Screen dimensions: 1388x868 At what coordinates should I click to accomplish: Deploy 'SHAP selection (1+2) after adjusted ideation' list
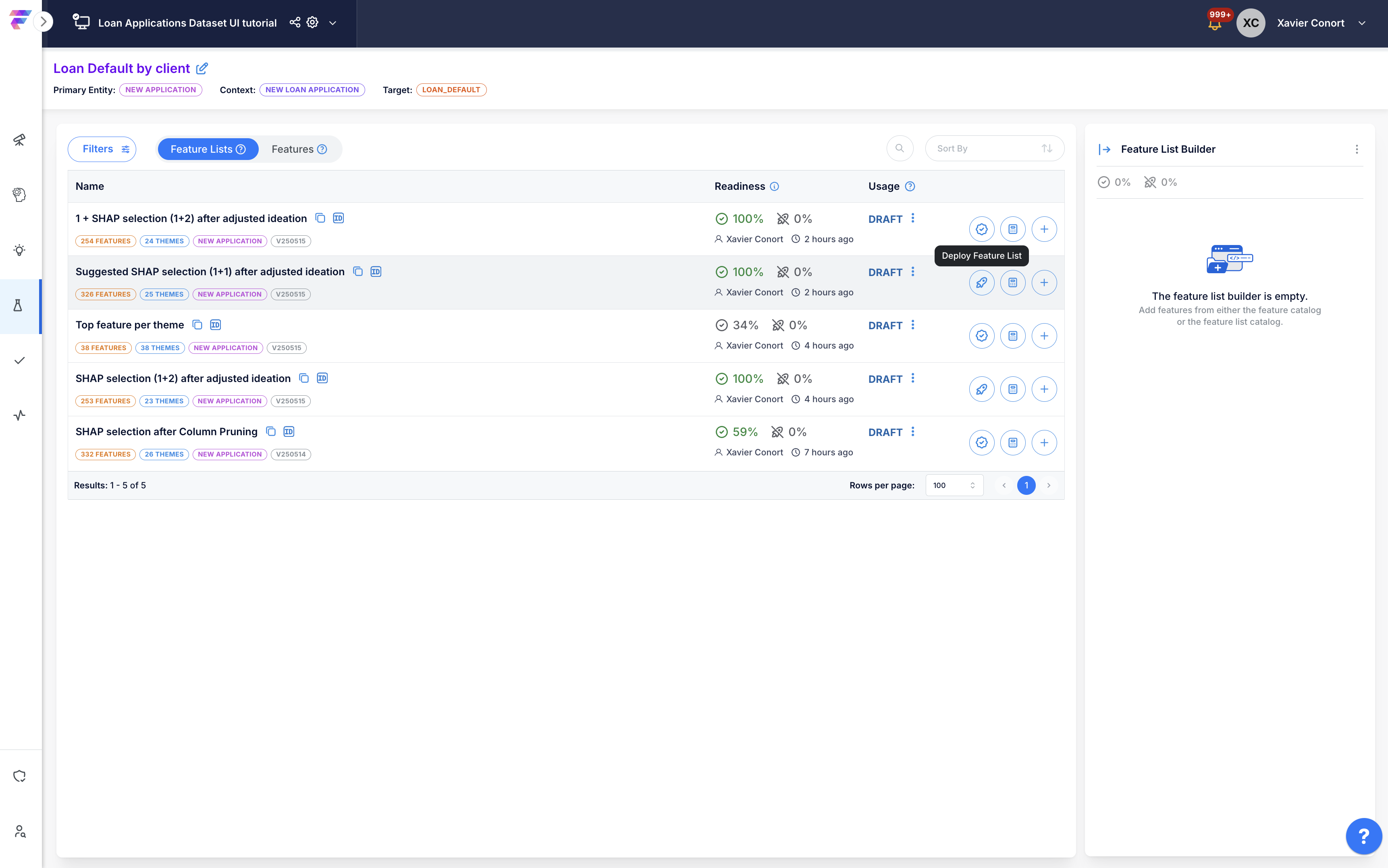[x=982, y=389]
